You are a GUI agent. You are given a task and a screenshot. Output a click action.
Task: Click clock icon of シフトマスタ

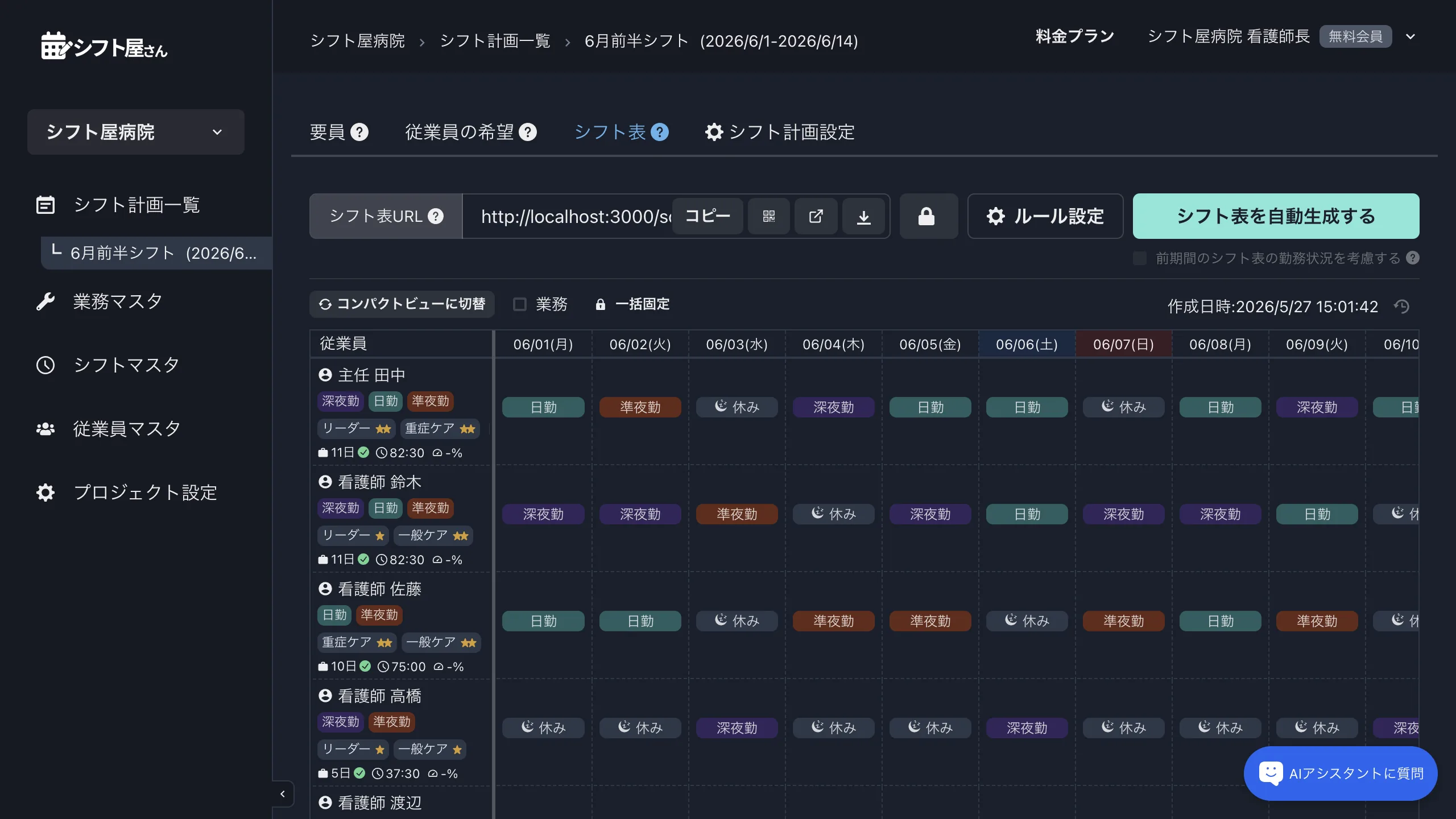(45, 365)
